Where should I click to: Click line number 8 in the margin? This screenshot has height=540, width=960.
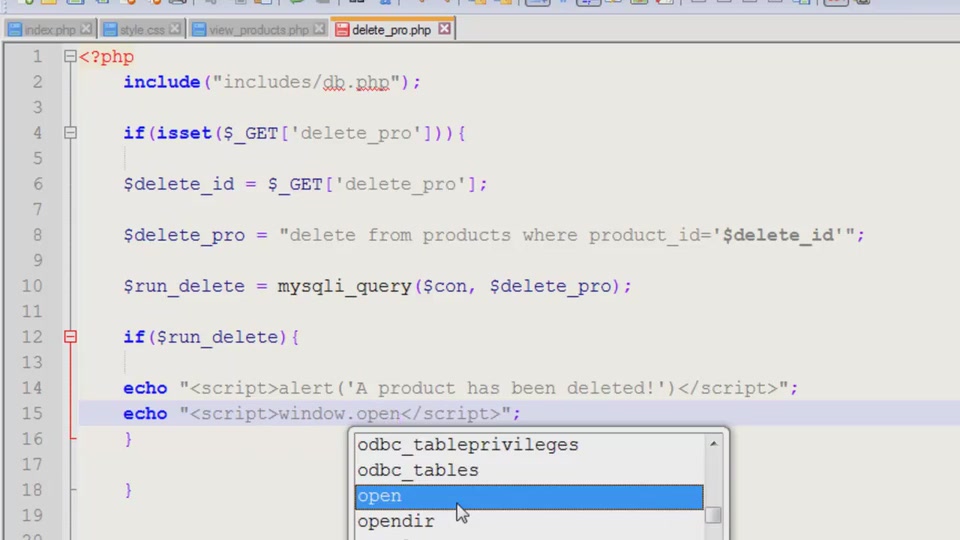(37, 235)
